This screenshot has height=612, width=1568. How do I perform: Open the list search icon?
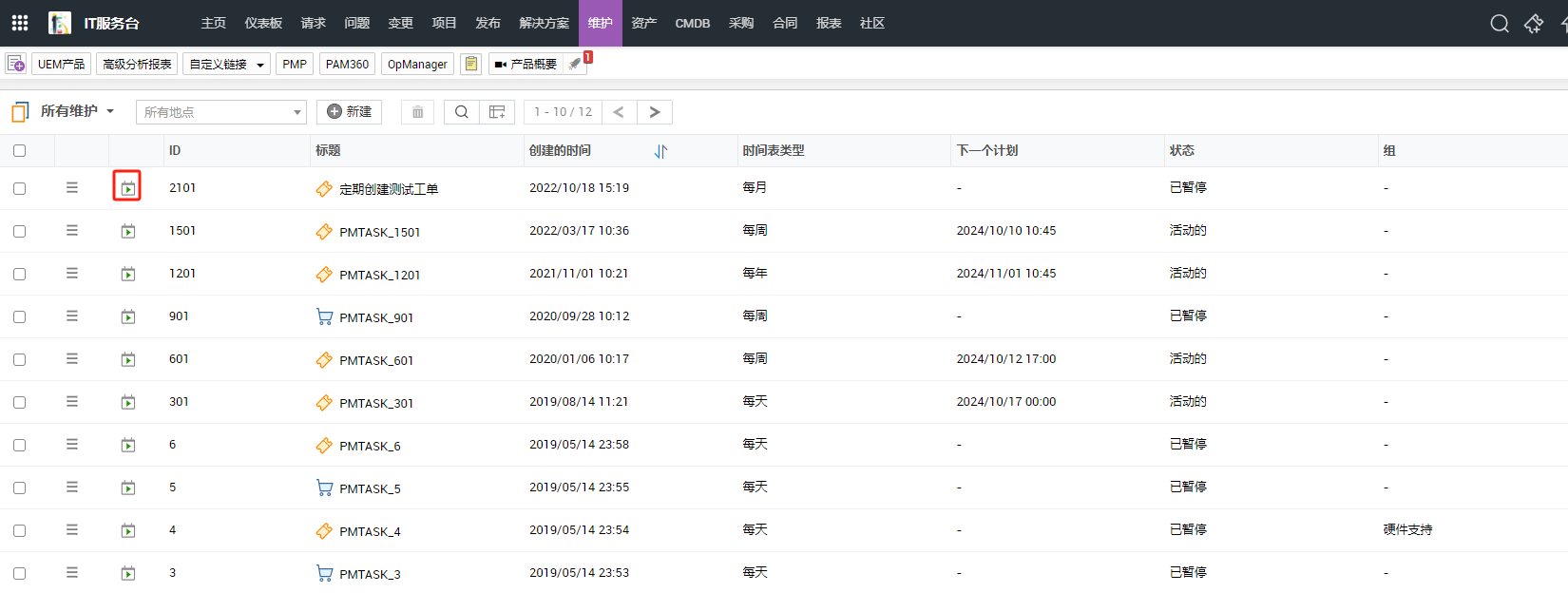coord(461,112)
